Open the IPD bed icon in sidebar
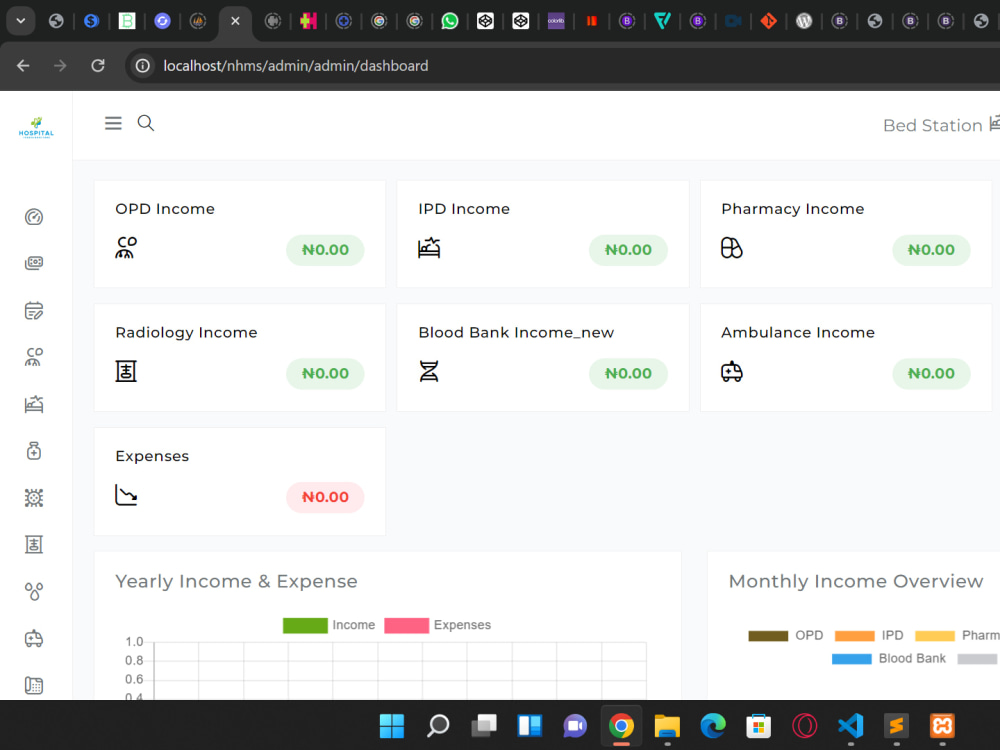The image size is (1000, 750). coord(34,404)
